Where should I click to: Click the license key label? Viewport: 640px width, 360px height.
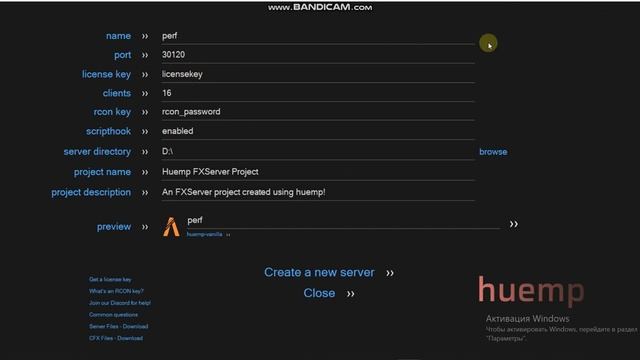pos(106,74)
